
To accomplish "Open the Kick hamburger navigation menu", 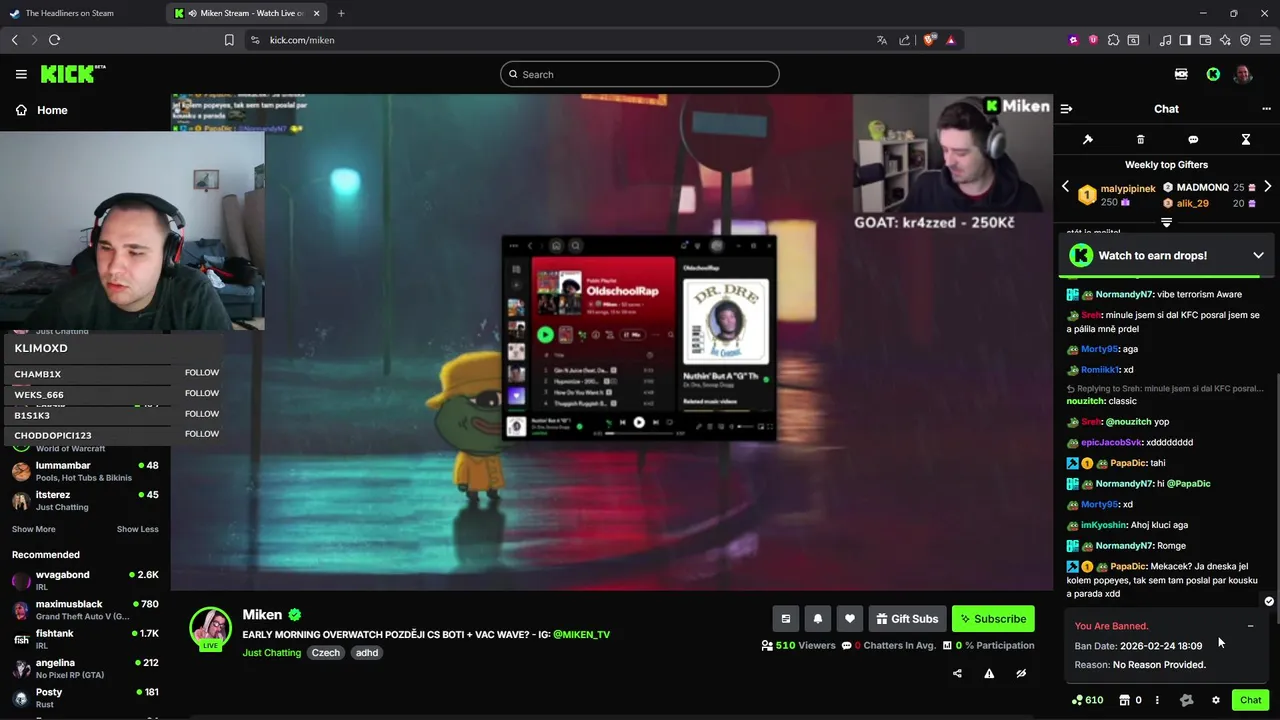I will [x=21, y=74].
